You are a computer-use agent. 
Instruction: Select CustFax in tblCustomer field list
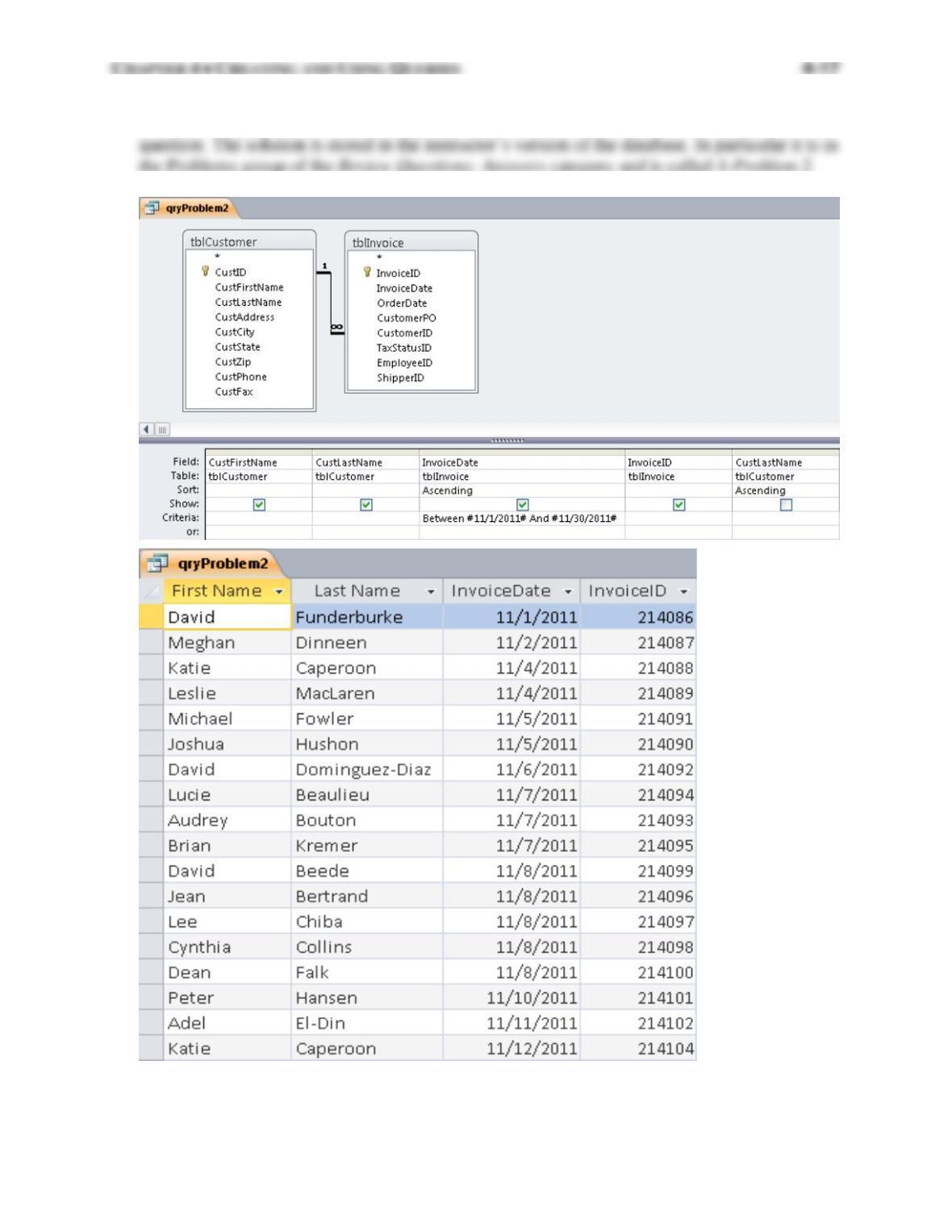[233, 391]
